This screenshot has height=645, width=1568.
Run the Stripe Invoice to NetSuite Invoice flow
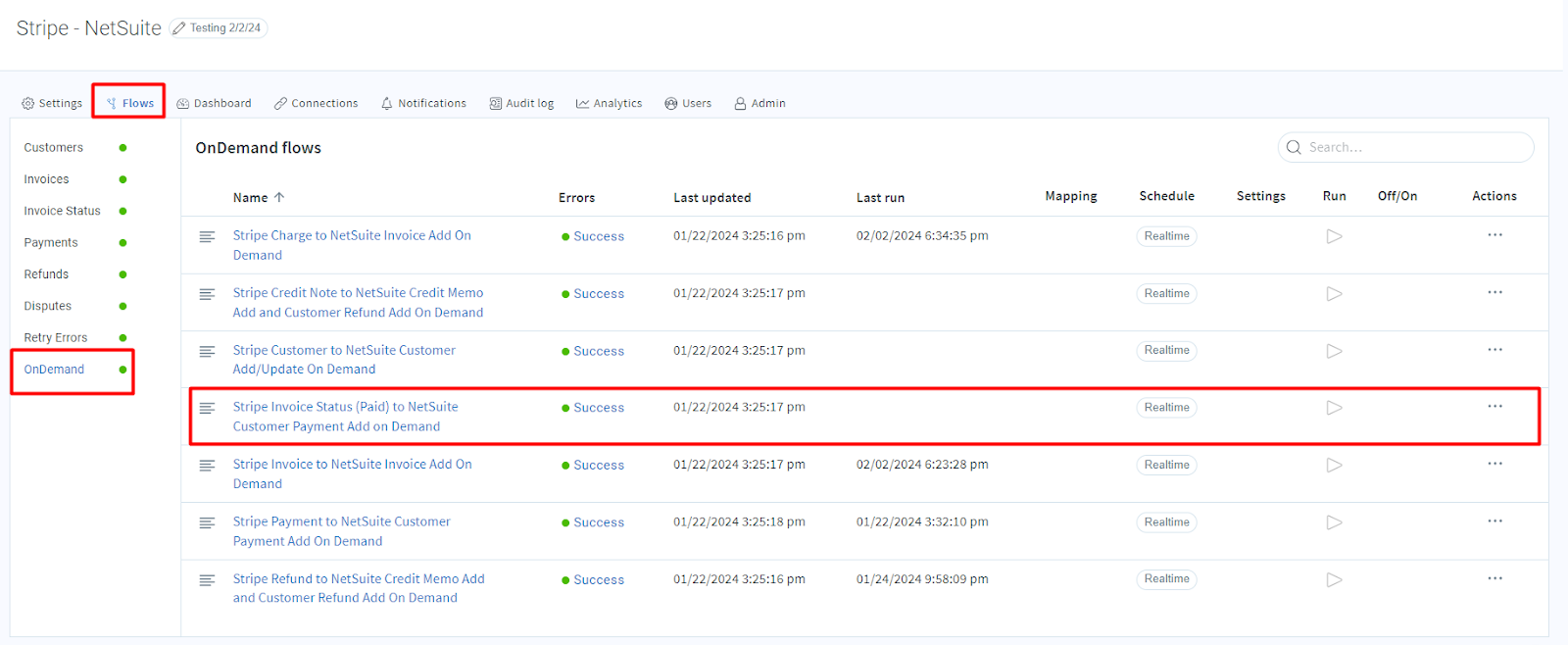coord(1334,465)
